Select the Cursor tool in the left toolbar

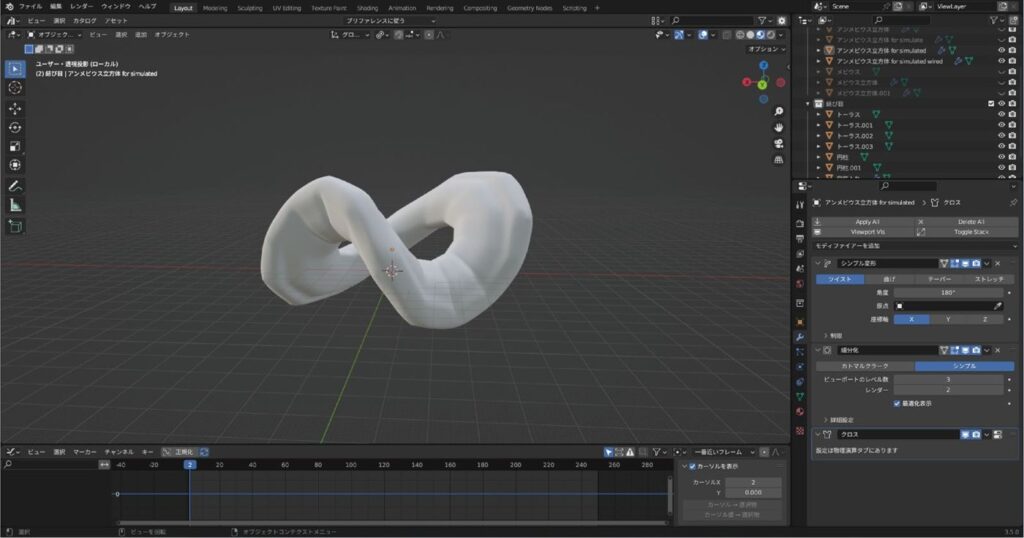coord(15,87)
